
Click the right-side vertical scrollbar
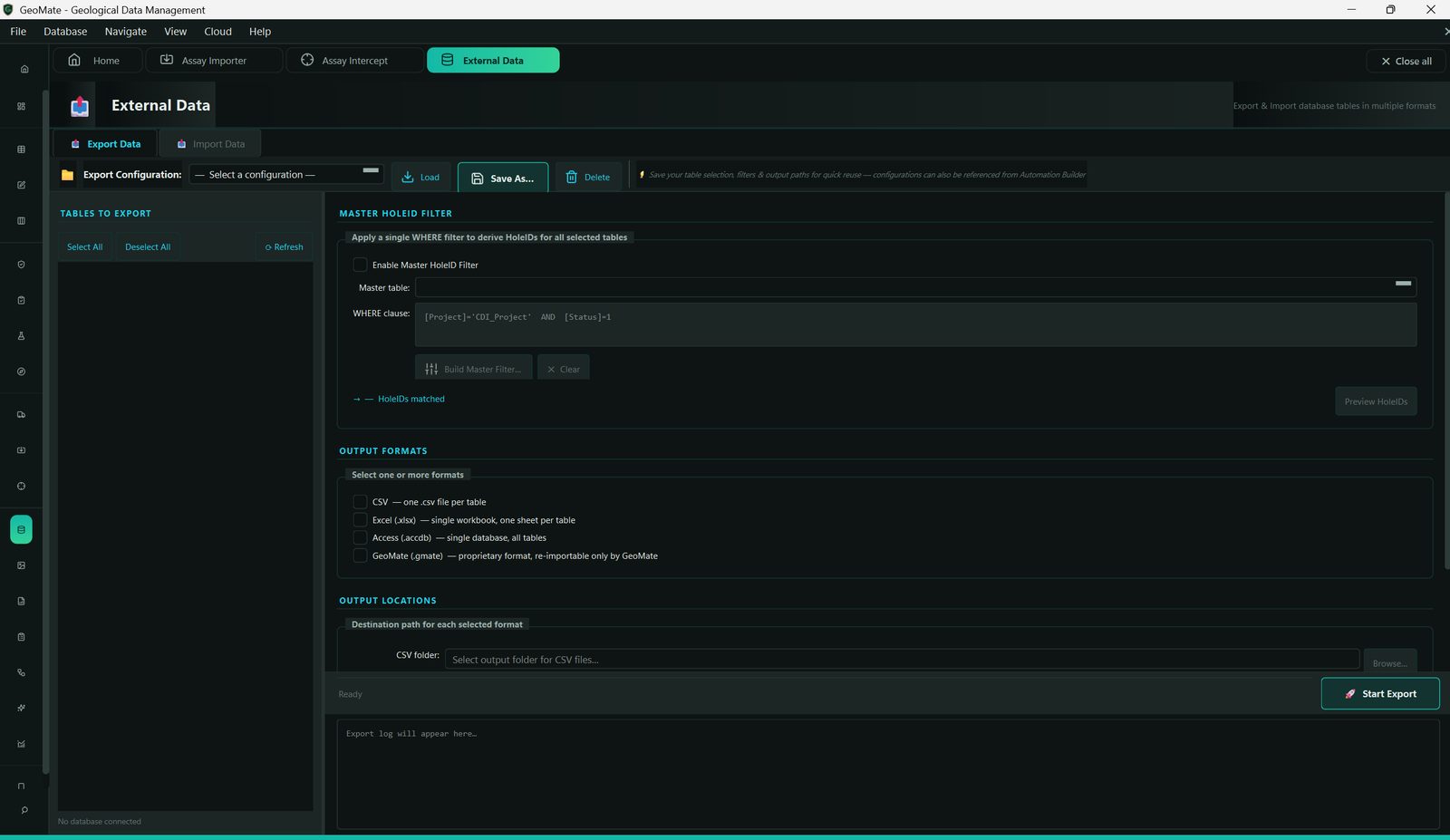pos(1446,381)
